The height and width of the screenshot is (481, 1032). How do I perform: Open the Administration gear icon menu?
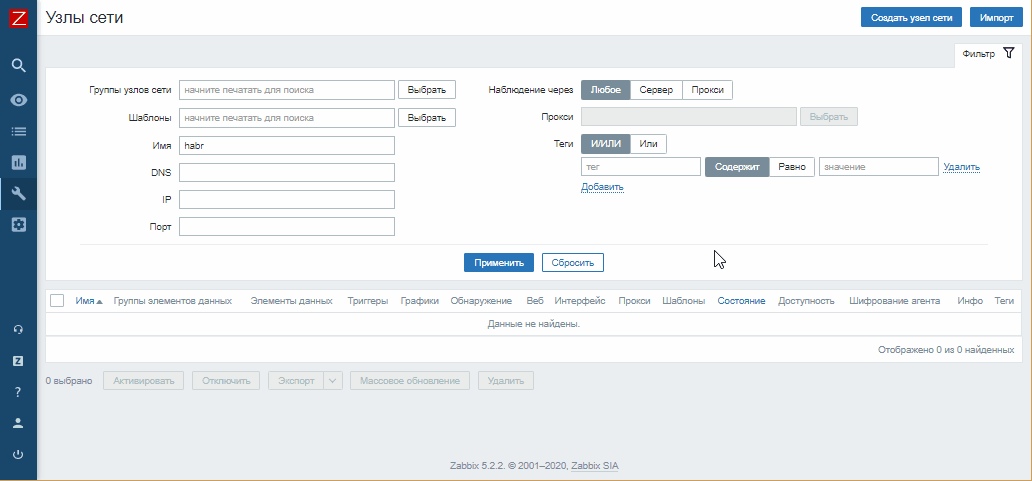(x=19, y=224)
